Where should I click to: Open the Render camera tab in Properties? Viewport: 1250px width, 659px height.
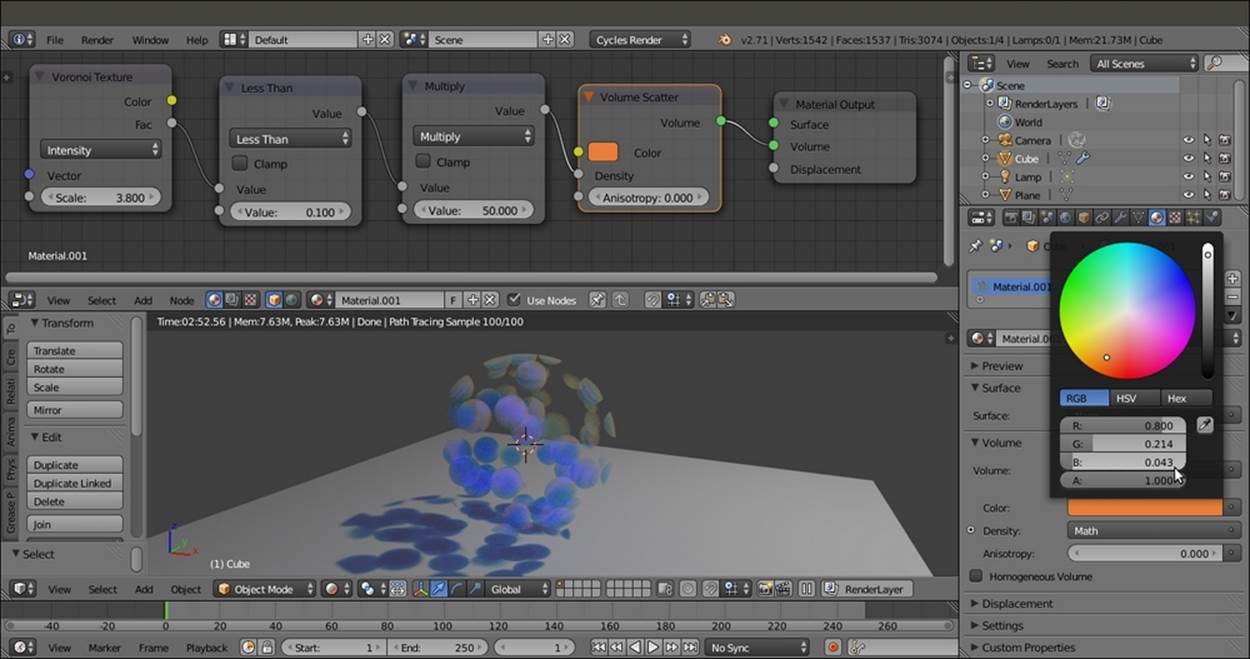coord(1012,217)
